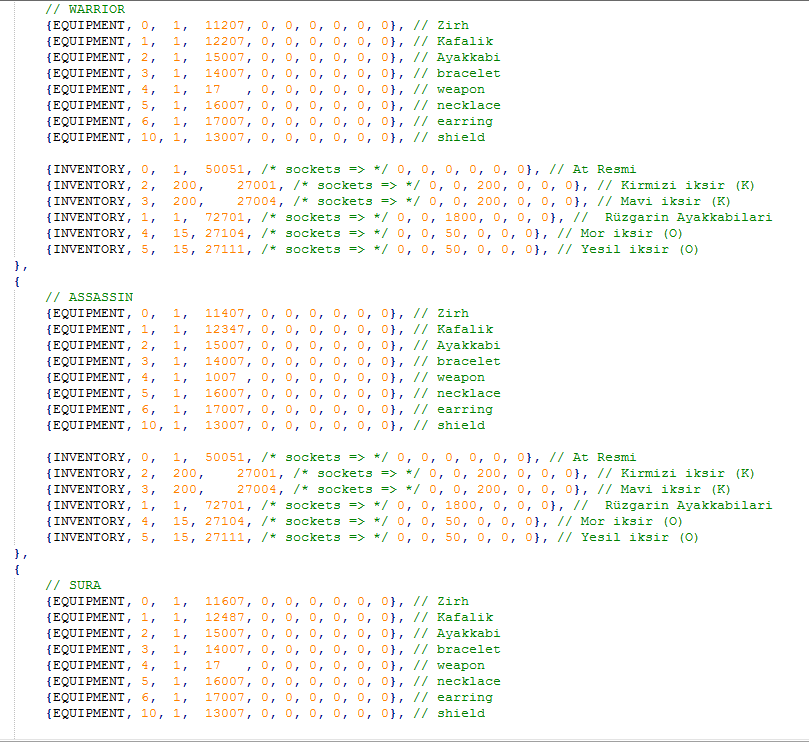Click the opening brace "{" above SURA comment
The height and width of the screenshot is (742, 809).
[x=17, y=569]
